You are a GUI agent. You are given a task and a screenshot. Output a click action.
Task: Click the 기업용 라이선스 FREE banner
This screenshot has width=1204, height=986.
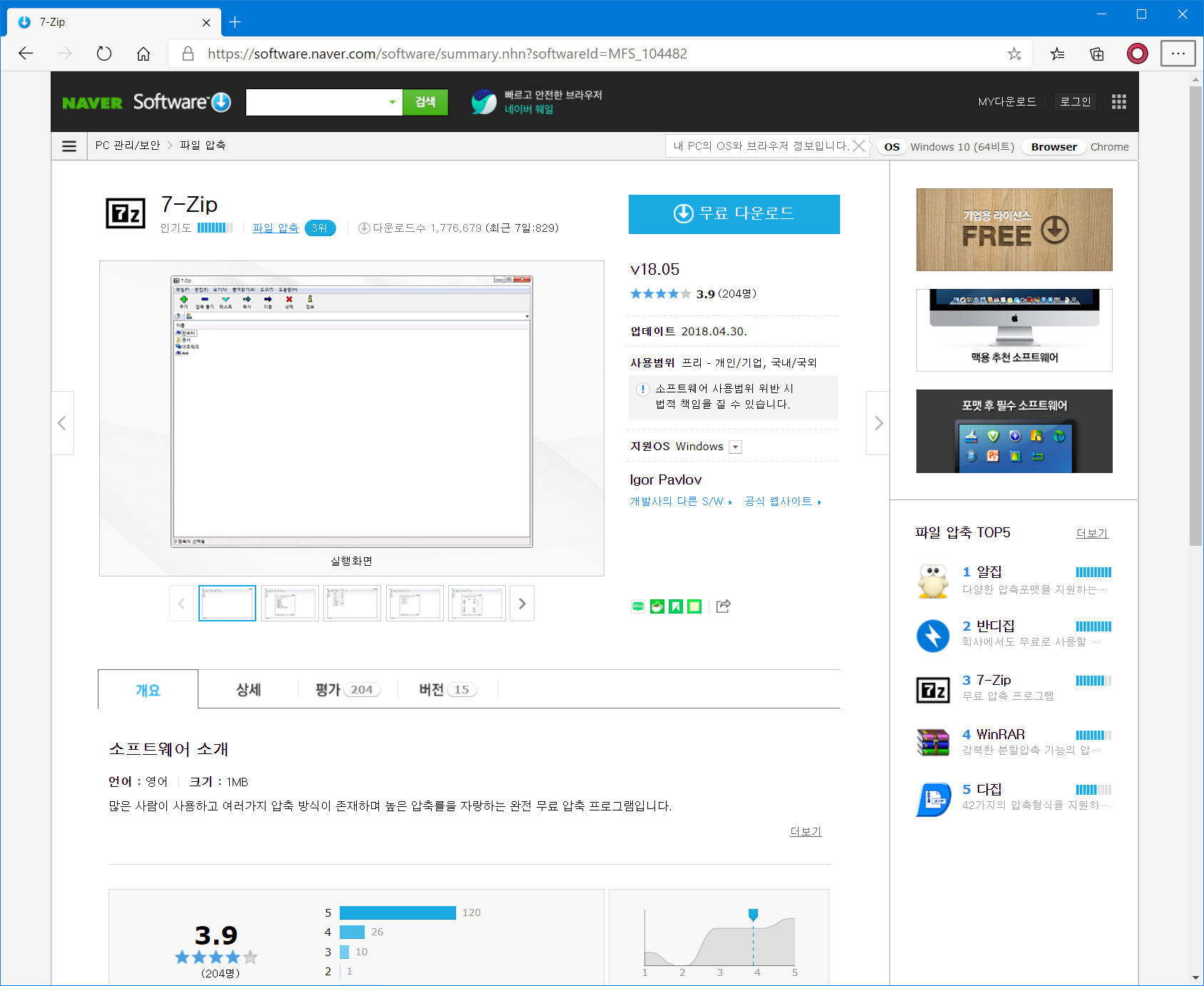click(1014, 230)
